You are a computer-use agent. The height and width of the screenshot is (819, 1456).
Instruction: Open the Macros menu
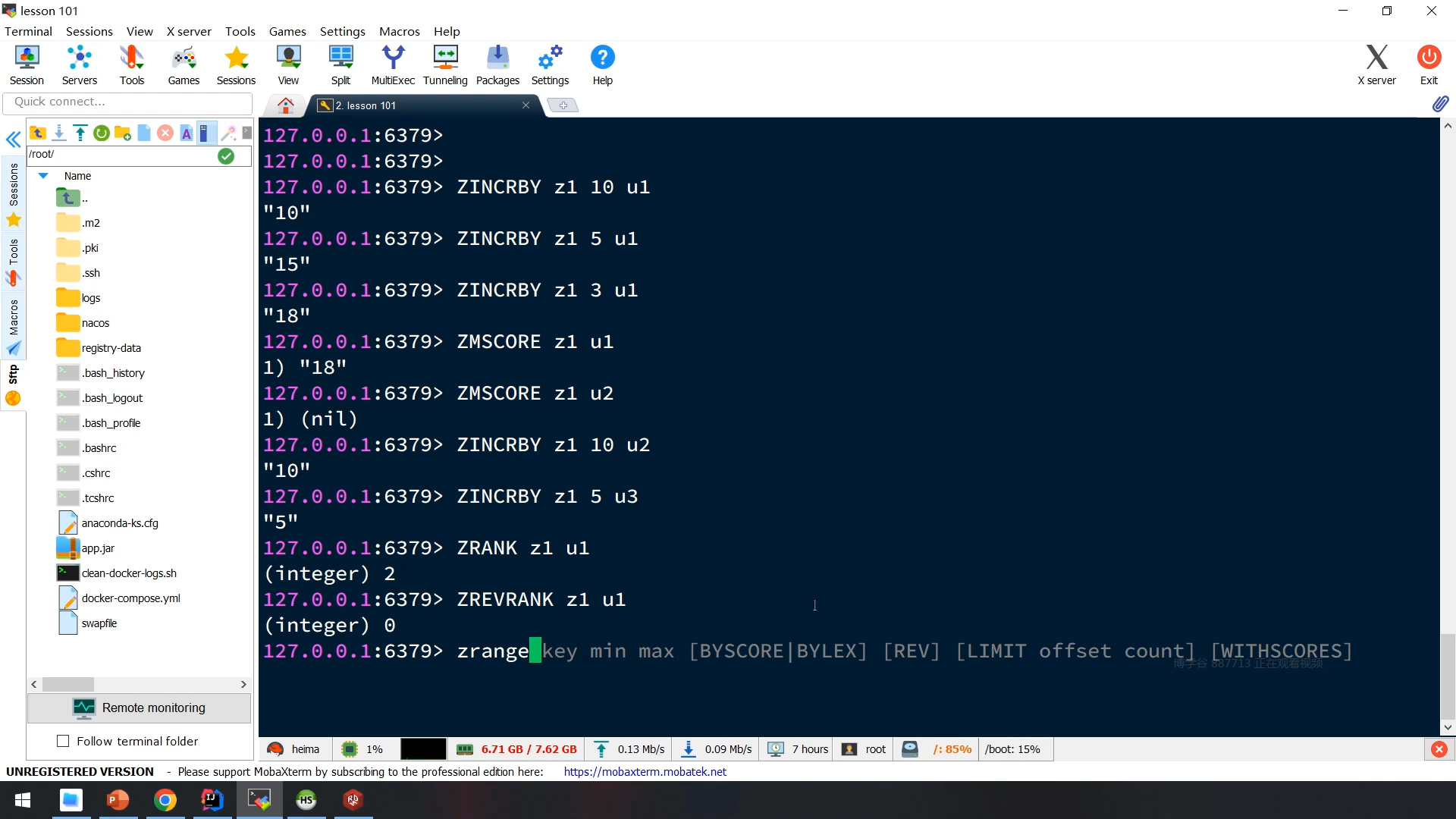pyautogui.click(x=399, y=31)
